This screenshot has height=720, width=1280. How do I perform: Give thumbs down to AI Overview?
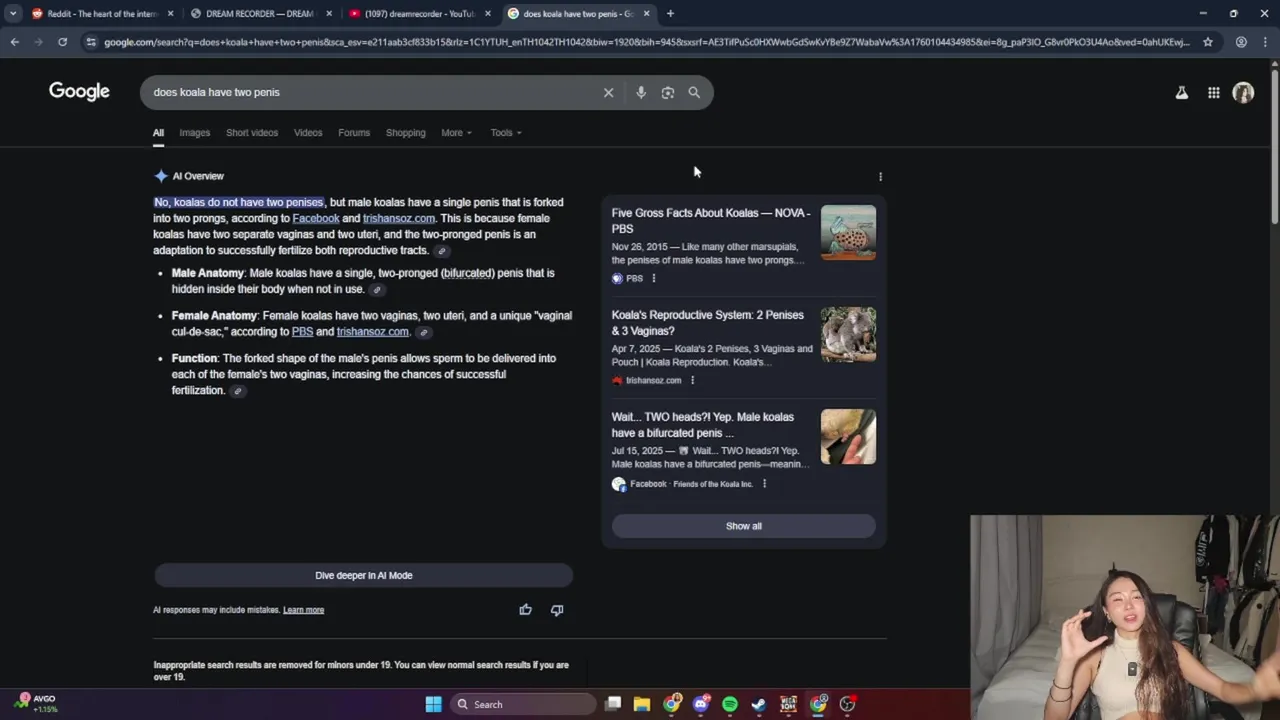[557, 609]
